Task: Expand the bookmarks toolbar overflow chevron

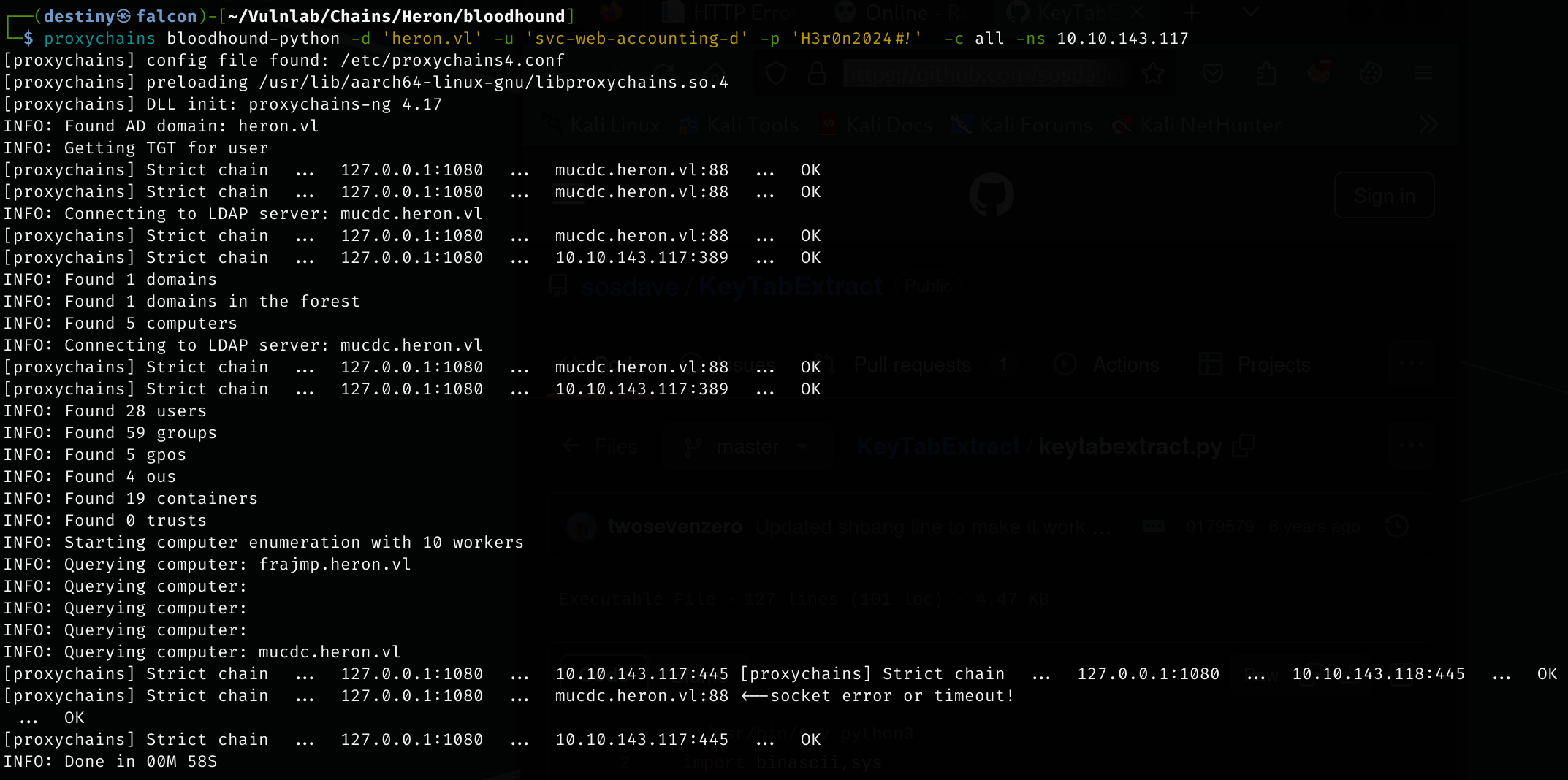Action: 1428,125
